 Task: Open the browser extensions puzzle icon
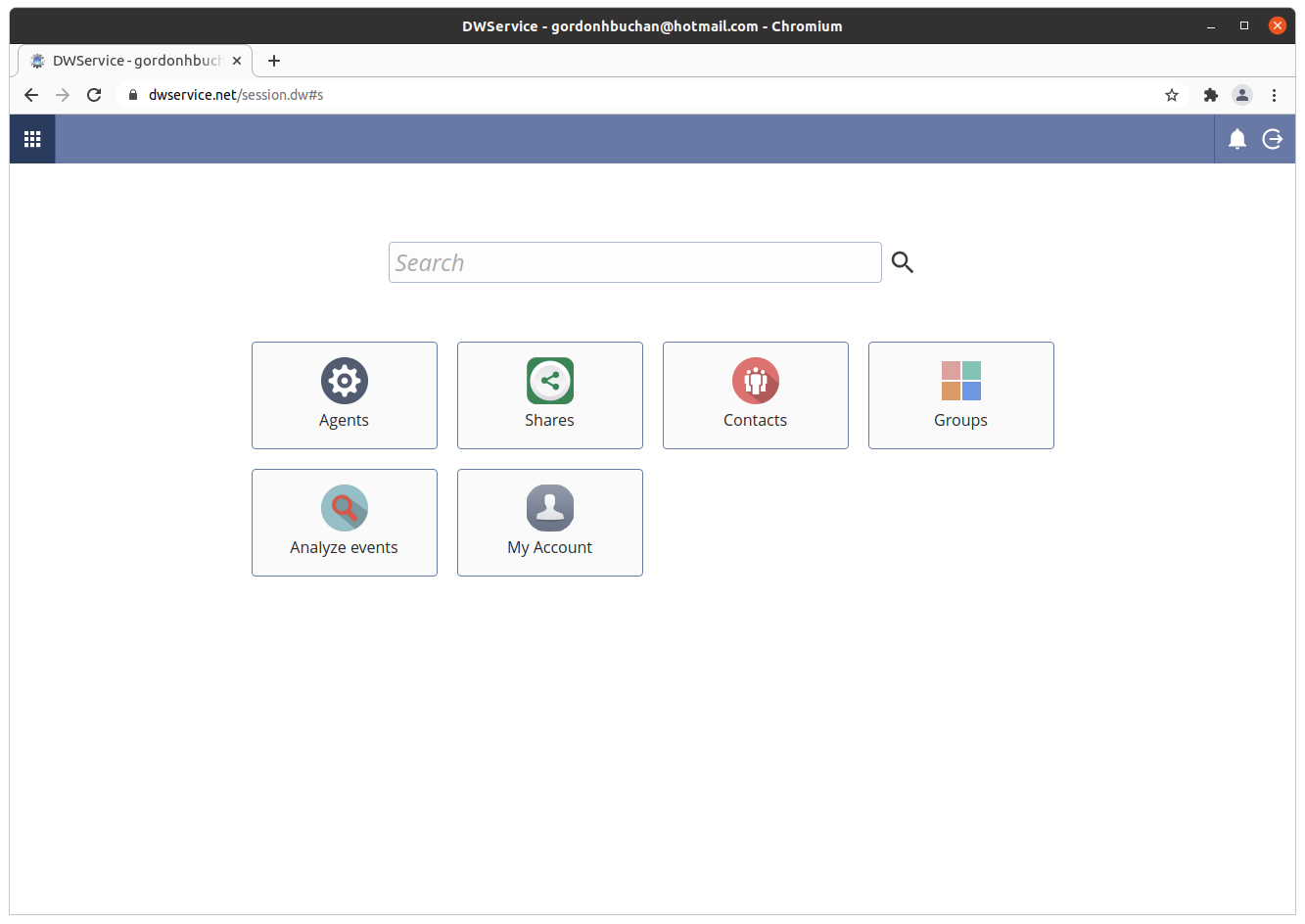click(x=1211, y=95)
